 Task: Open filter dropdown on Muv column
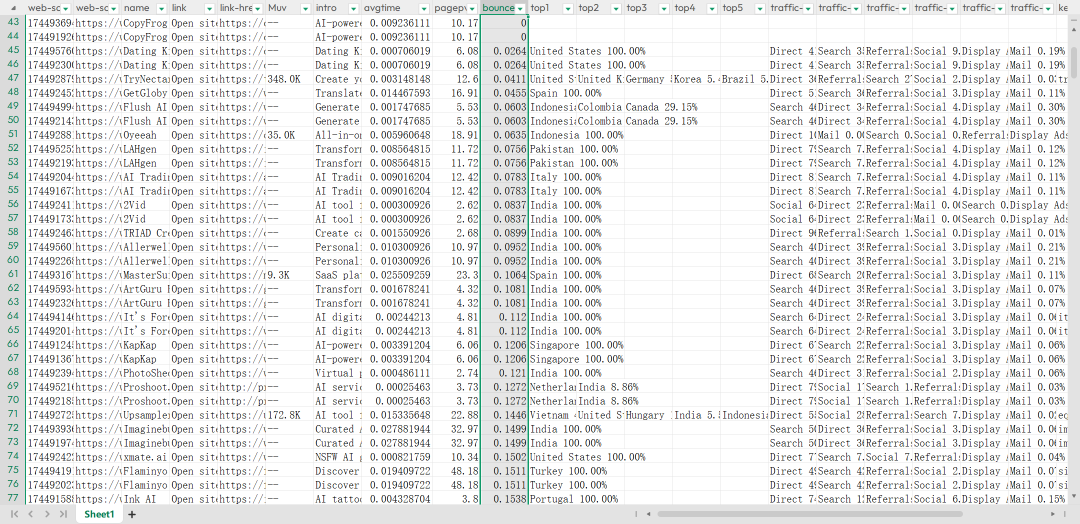305,9
